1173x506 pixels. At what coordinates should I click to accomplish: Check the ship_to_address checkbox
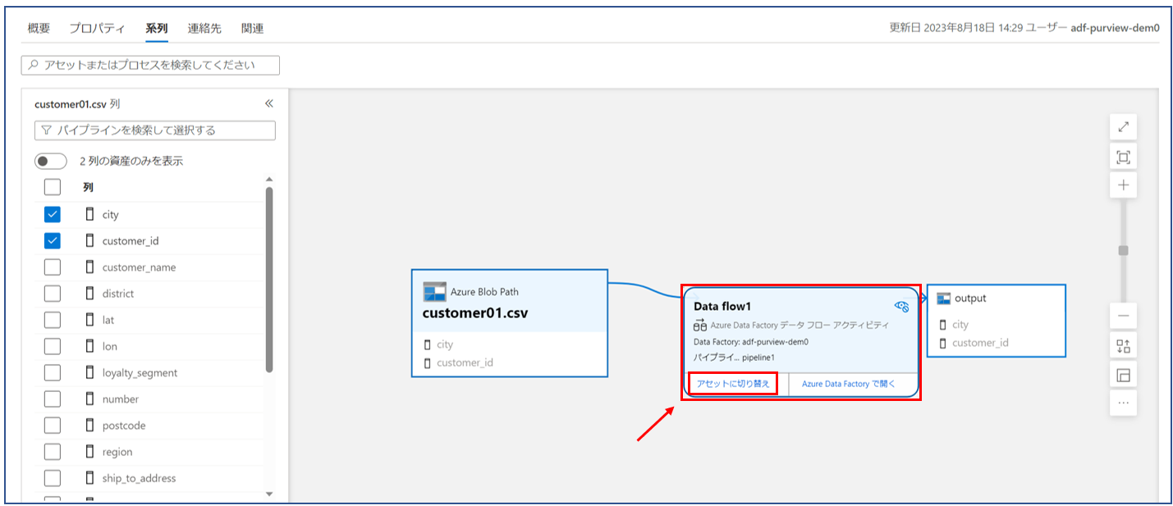(52, 478)
